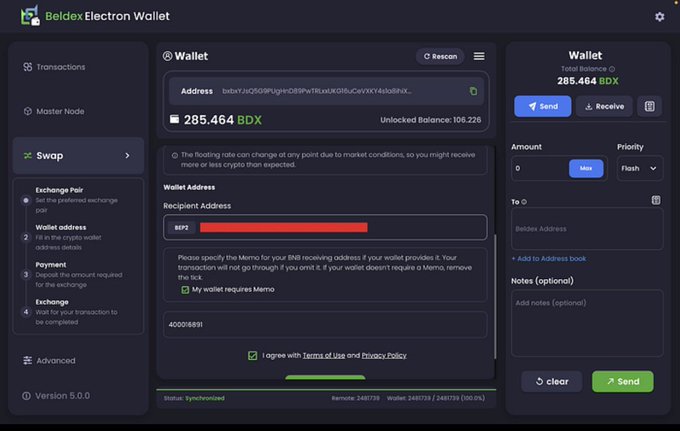The image size is (680, 431).
Task: Click the Beldex Address field
Action: [587, 229]
